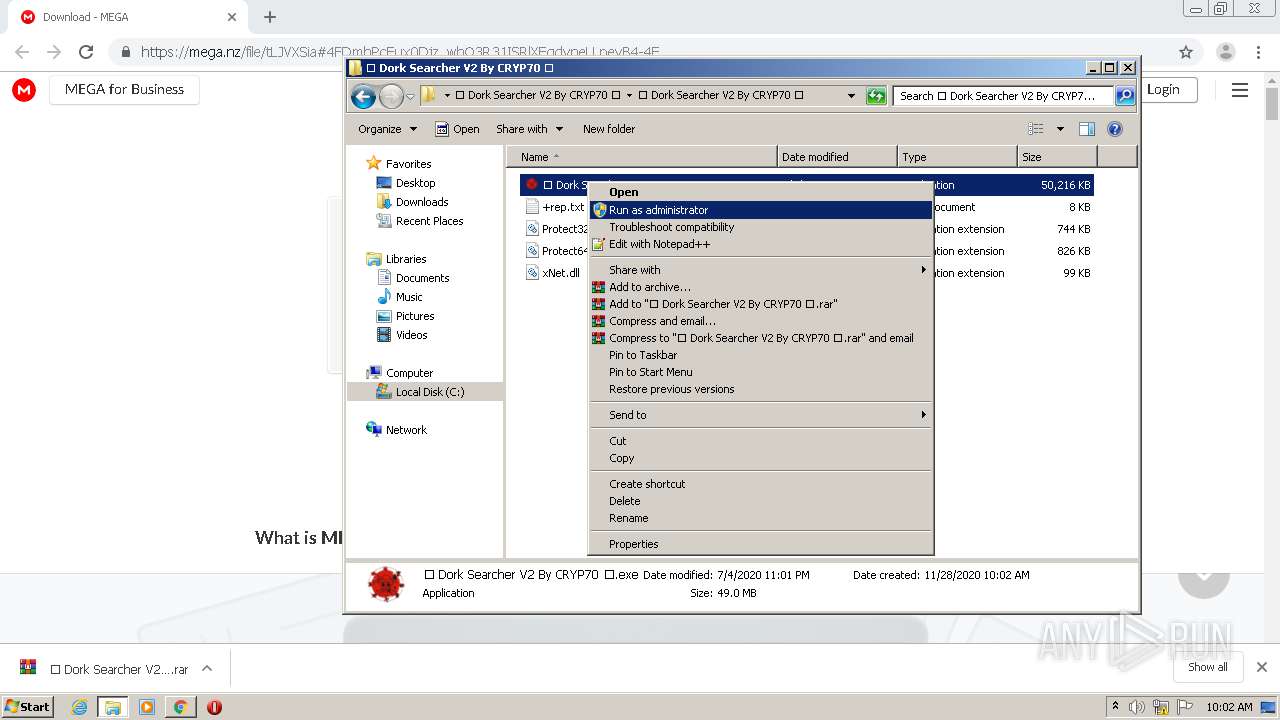Sort by Size column header
Screen dimensions: 1280x720
coord(1057,157)
